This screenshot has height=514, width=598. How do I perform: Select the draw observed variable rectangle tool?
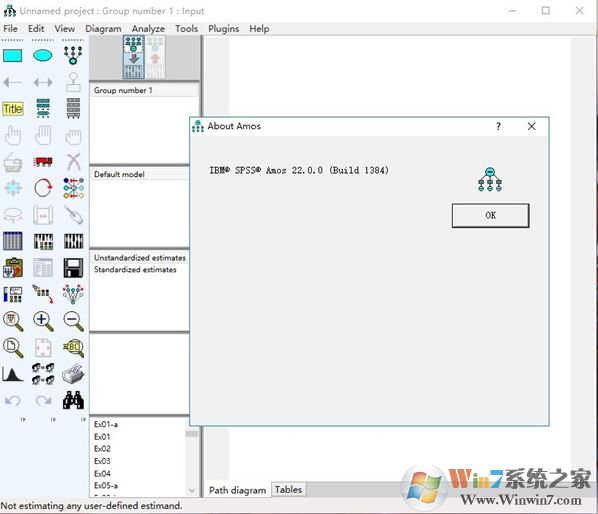(13, 56)
